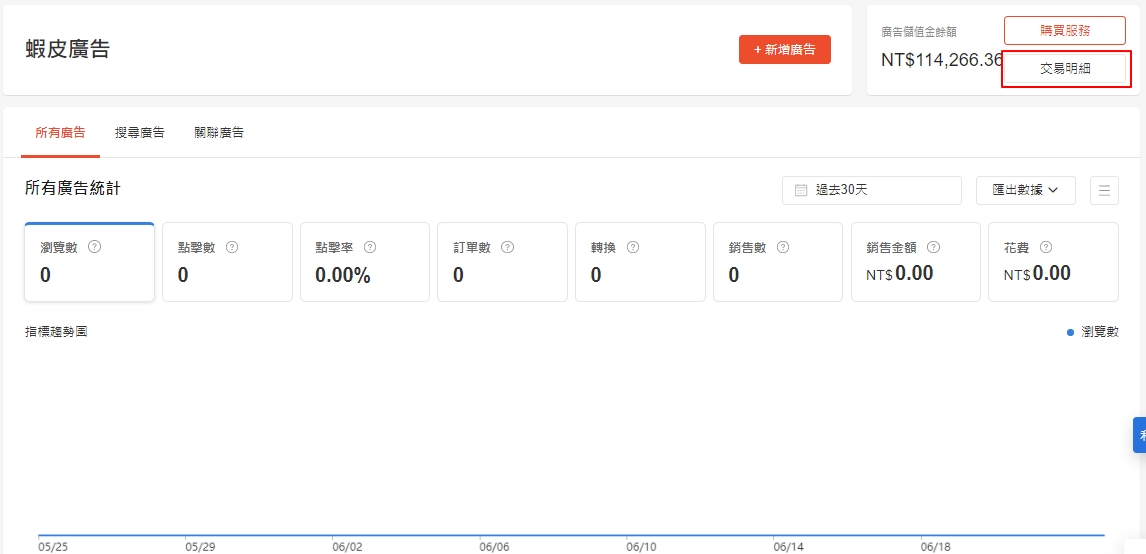Screen dimensions: 1146x554
Task: Open 購買服務 to buy ad credit
Action: [x=1064, y=31]
